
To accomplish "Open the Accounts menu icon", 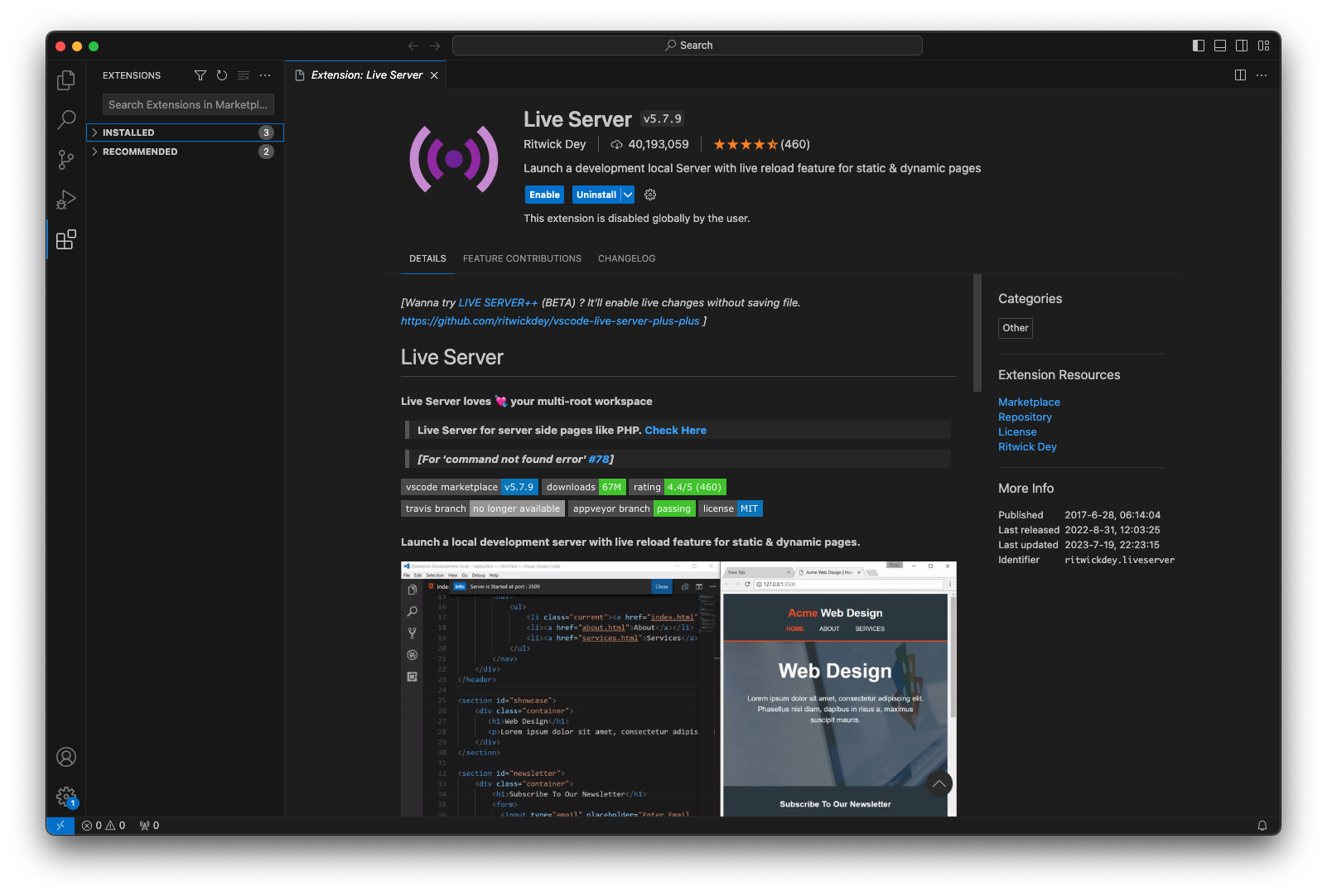I will coord(66,757).
